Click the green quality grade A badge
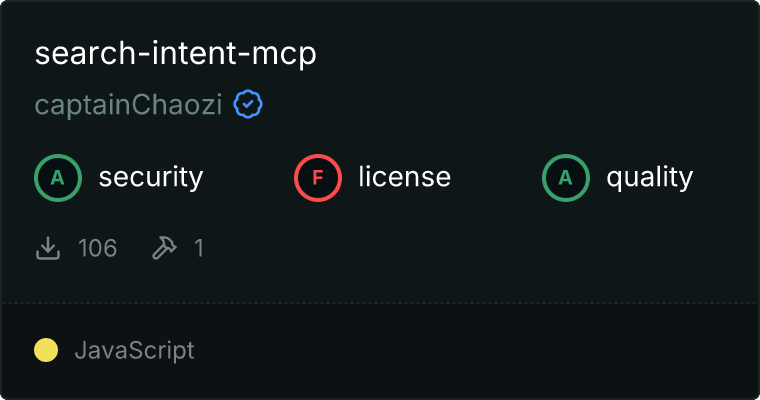Image resolution: width=760 pixels, height=400 pixels. pyautogui.click(x=566, y=178)
